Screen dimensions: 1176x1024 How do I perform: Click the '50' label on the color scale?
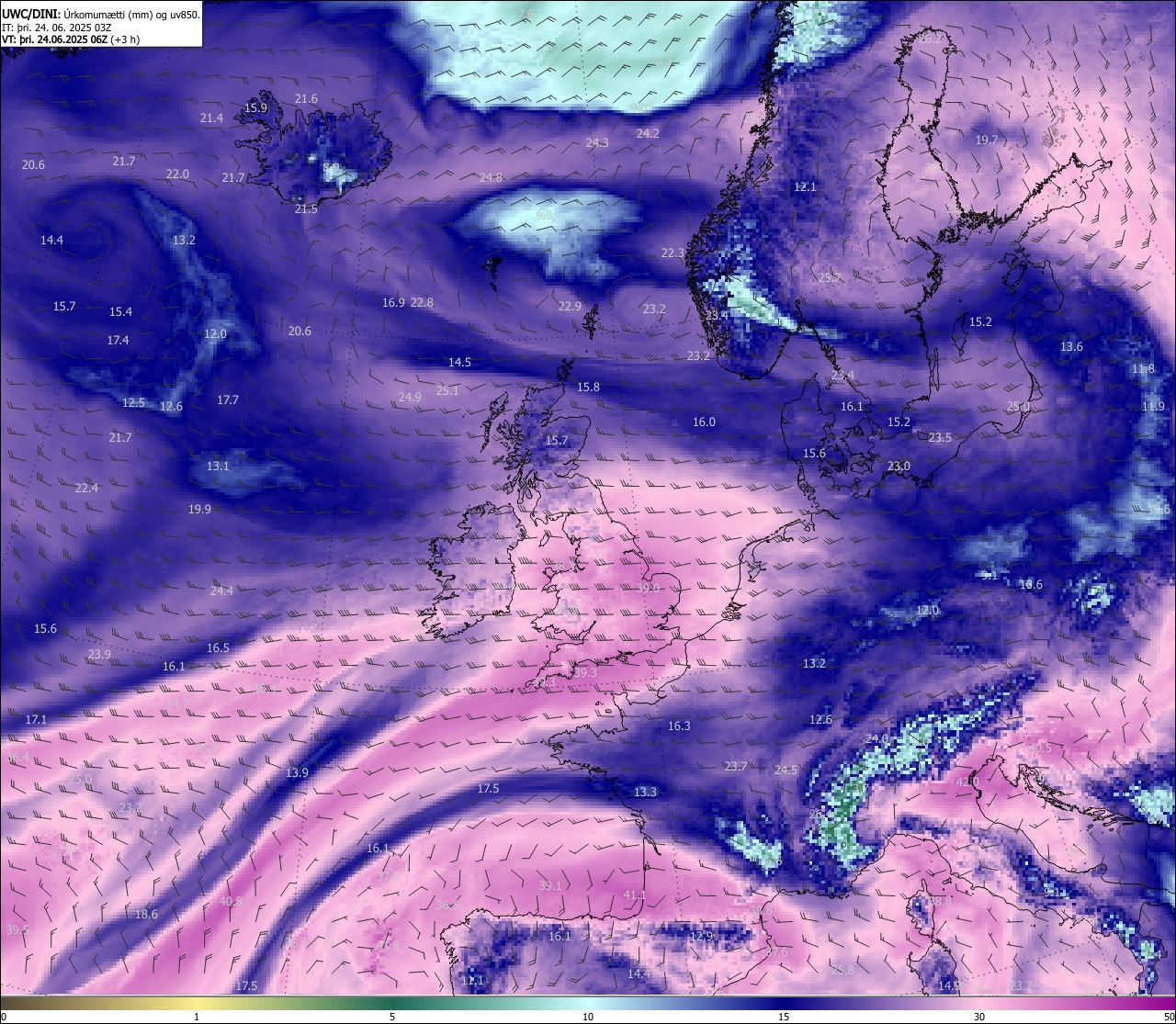tap(1169, 1017)
